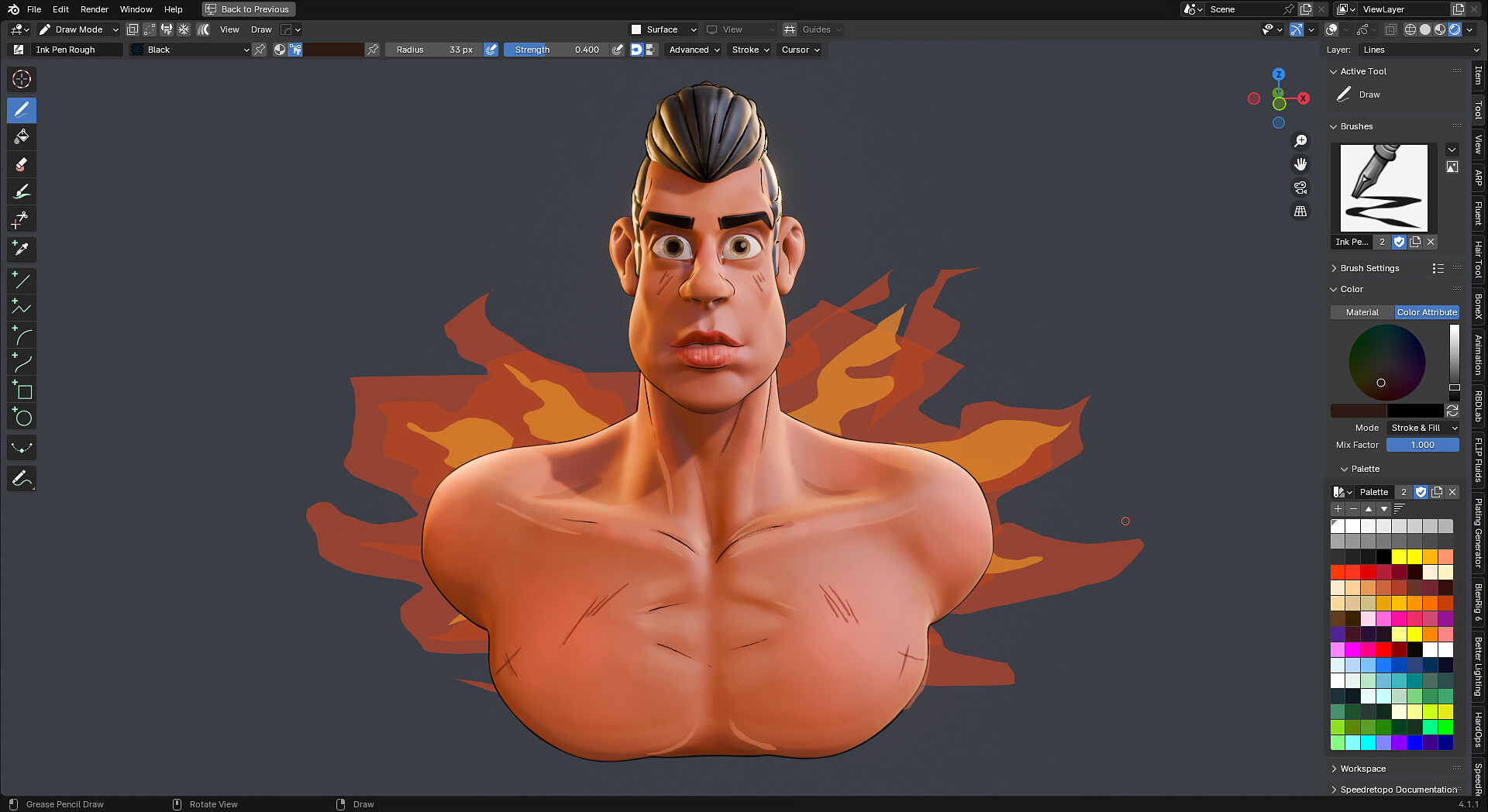Select the Eyedropper tool
Viewport: 1488px width, 812px height.
tap(22, 249)
